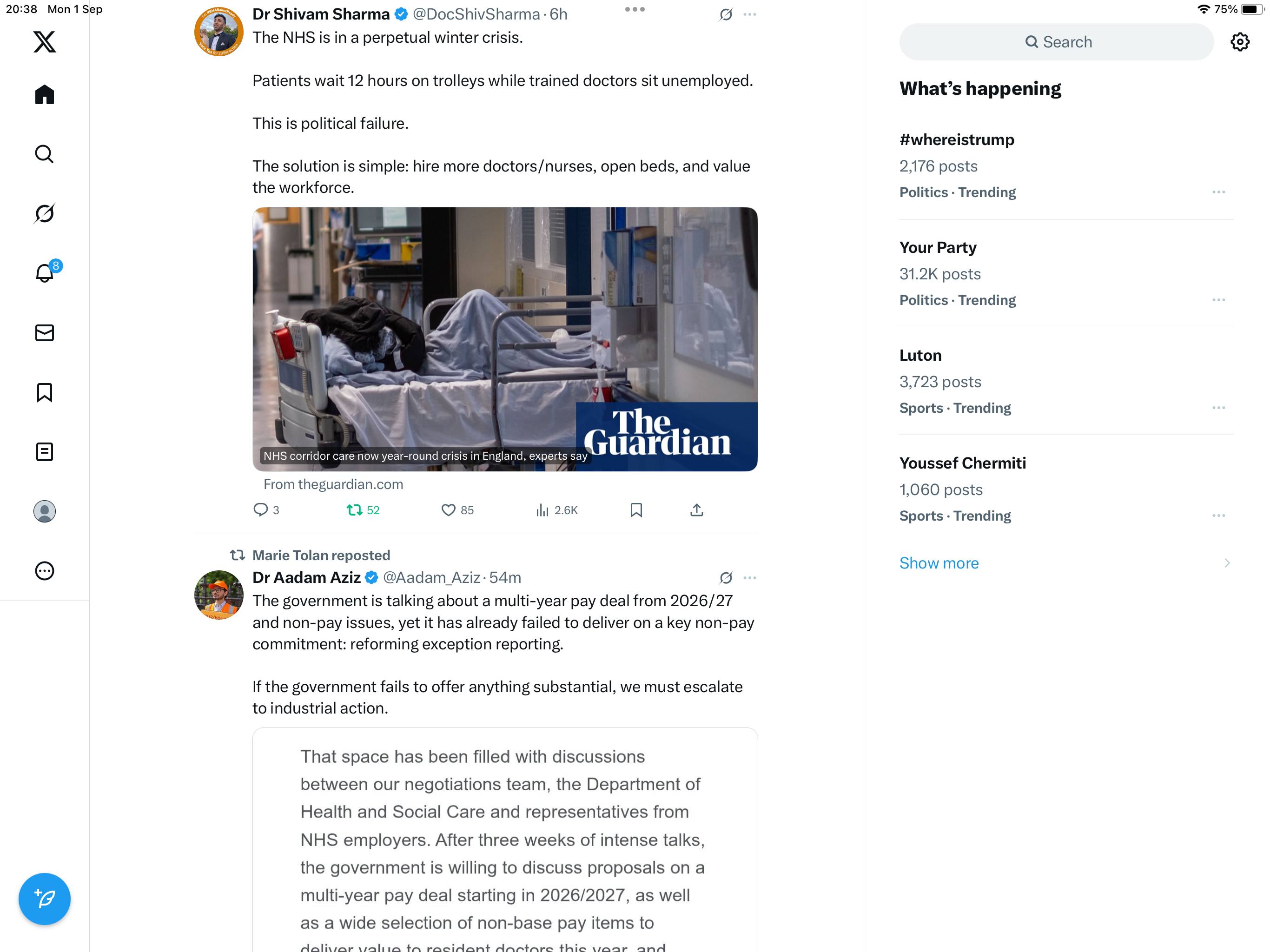
Task: Toggle repost on Shivam Sharma's post
Action: (363, 510)
